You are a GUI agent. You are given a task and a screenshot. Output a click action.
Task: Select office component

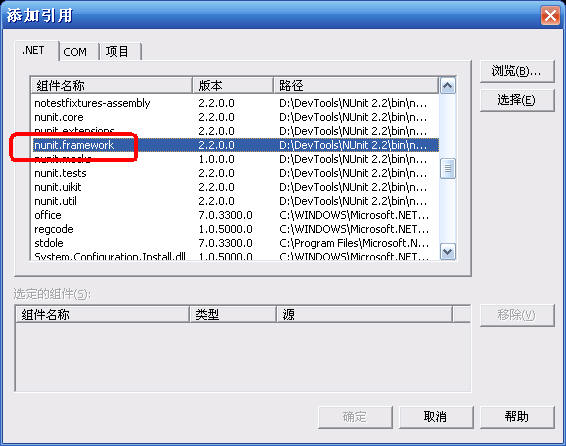235,215
